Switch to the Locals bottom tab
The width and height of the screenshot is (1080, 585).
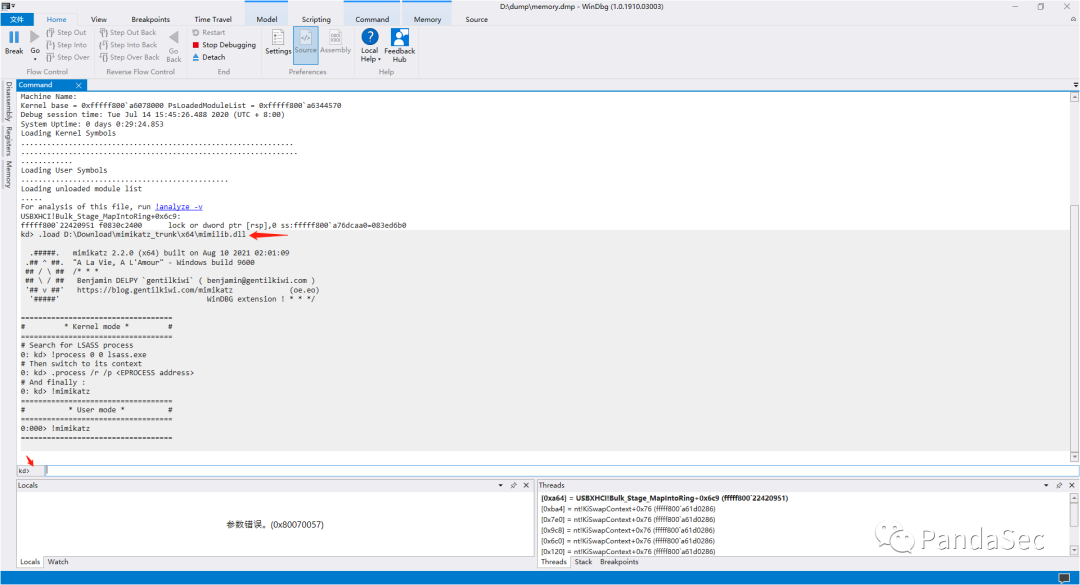30,562
